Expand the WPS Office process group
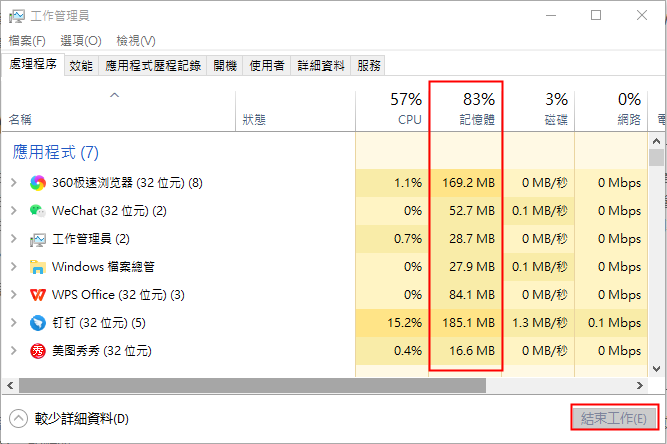 click(x=14, y=295)
